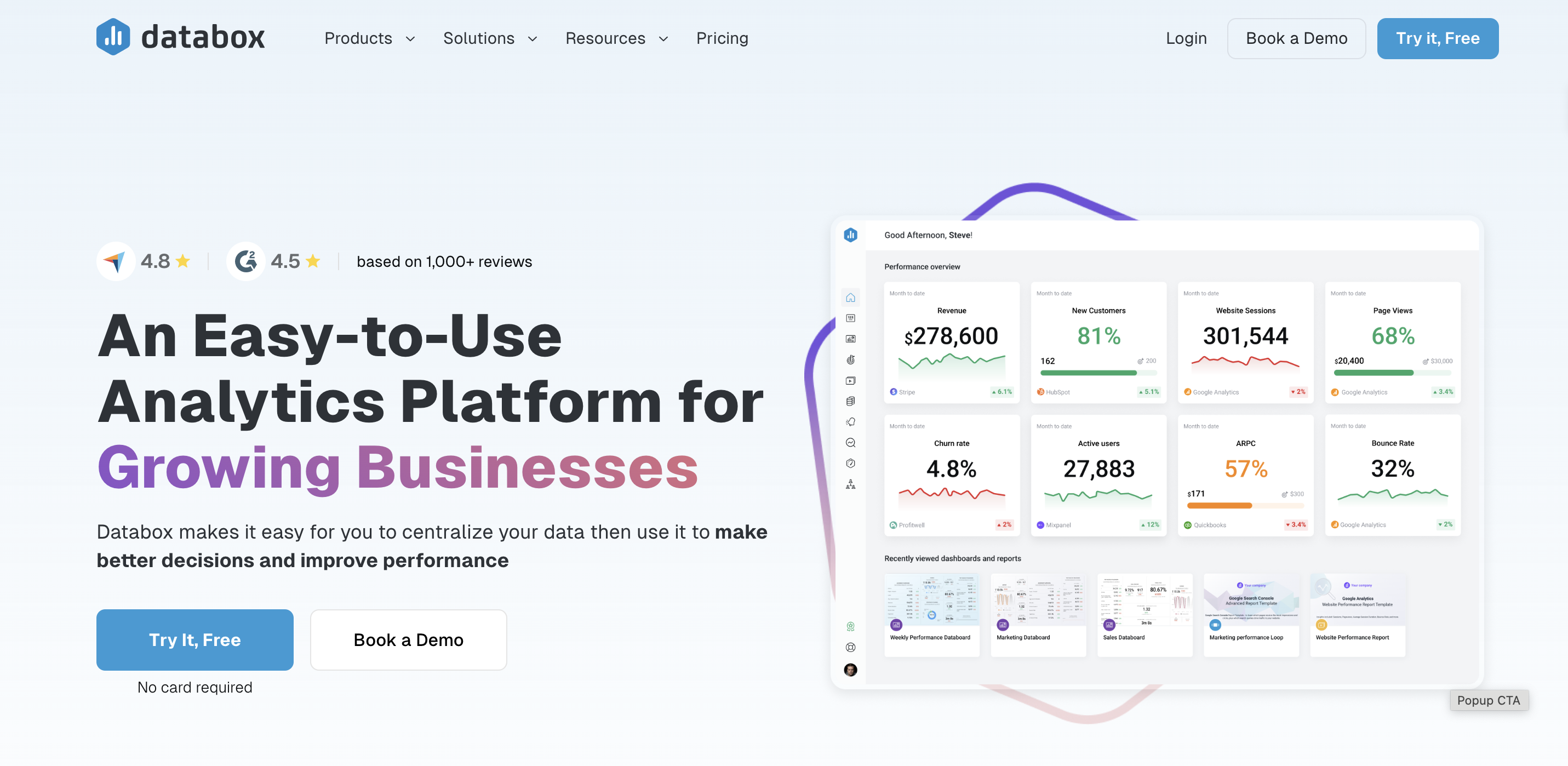Click the Databox logo in the header

click(x=180, y=37)
